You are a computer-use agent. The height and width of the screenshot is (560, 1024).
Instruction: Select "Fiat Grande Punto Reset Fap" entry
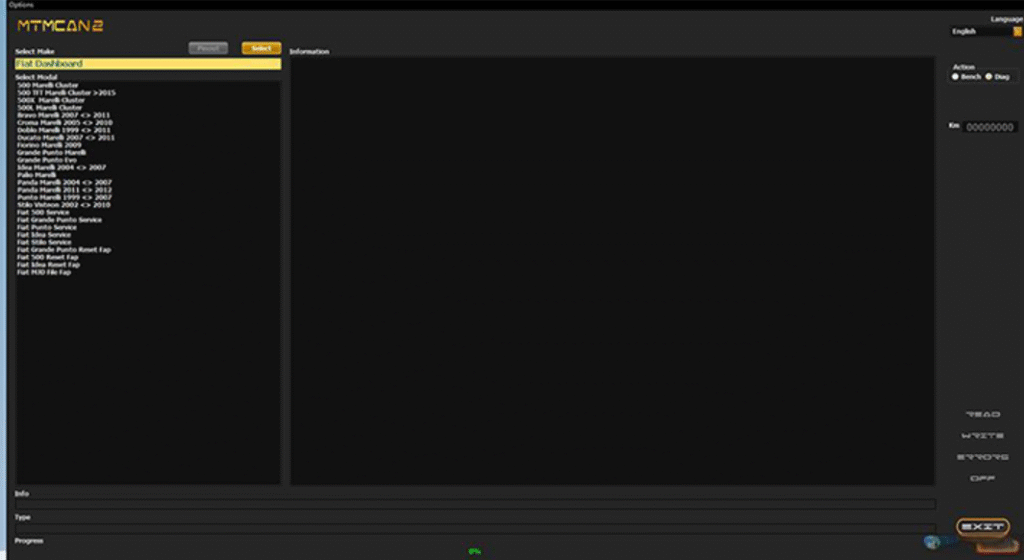pos(64,250)
